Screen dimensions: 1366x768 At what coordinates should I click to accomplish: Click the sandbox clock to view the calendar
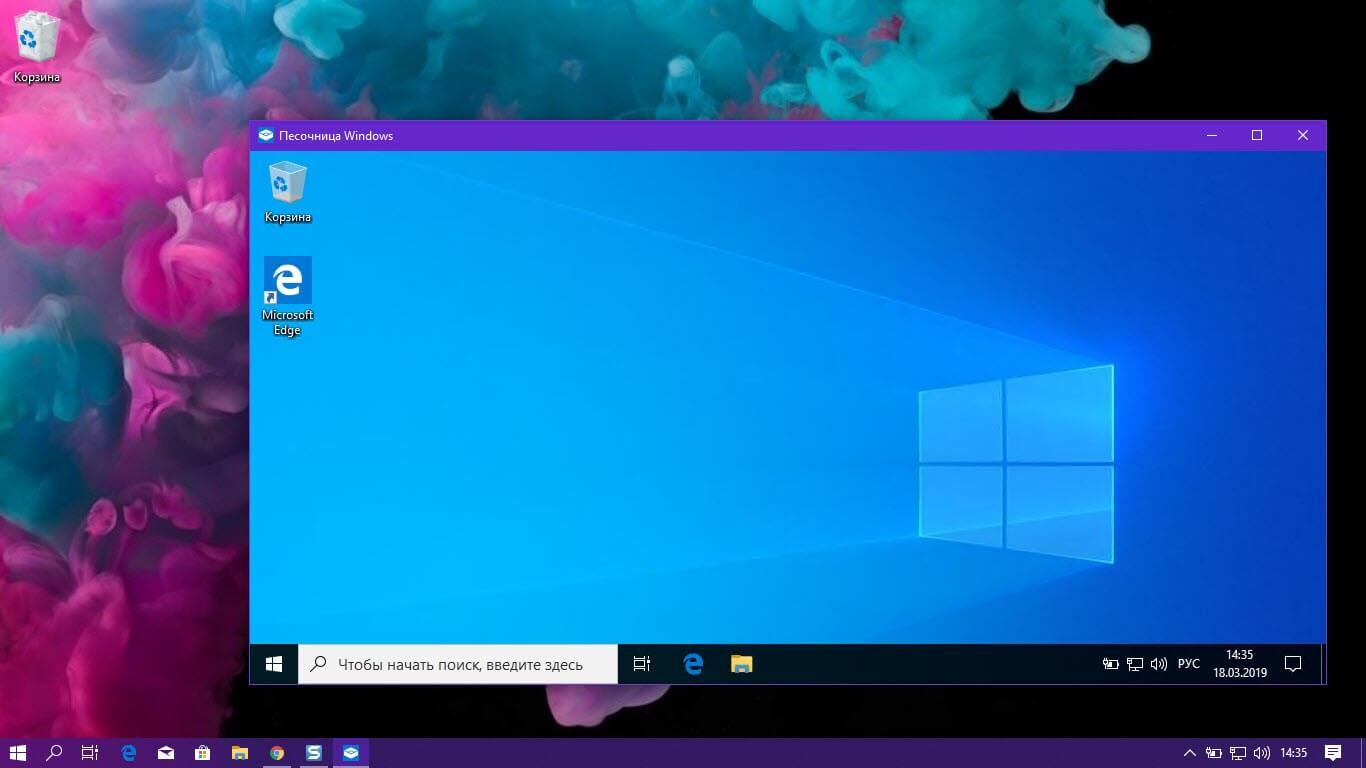(x=1238, y=663)
